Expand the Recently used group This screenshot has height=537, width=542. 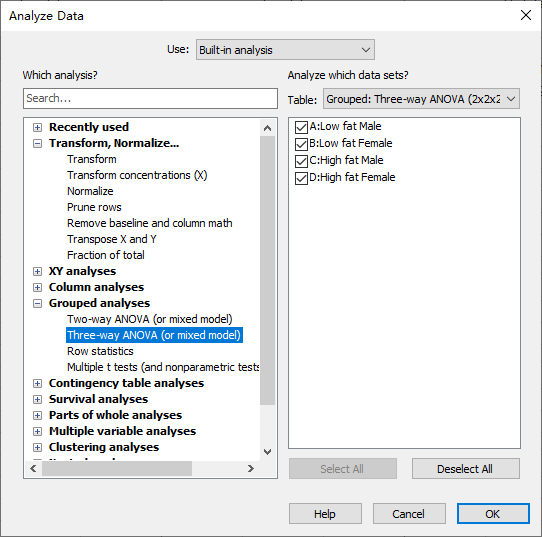click(x=37, y=128)
